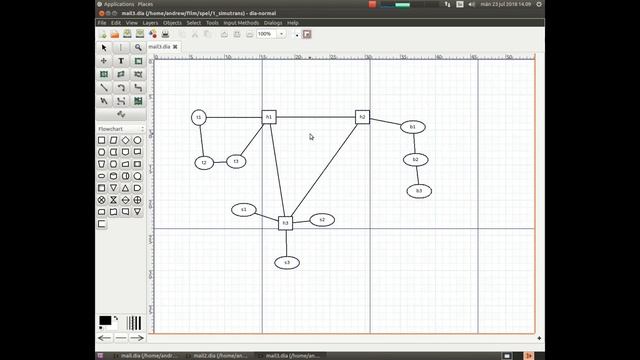Choose line style middle button
Screen dimensions: 640x360
click(121, 338)
